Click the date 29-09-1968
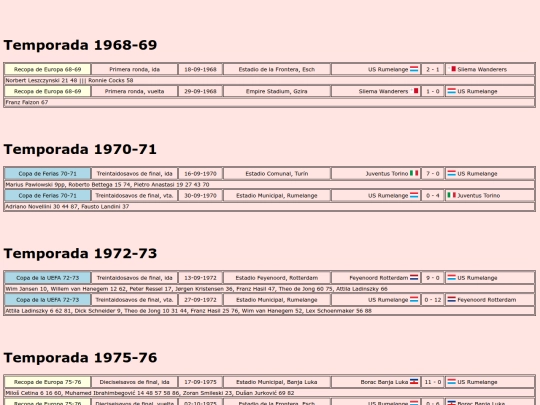This screenshot has width=540, height=405. (200, 91)
